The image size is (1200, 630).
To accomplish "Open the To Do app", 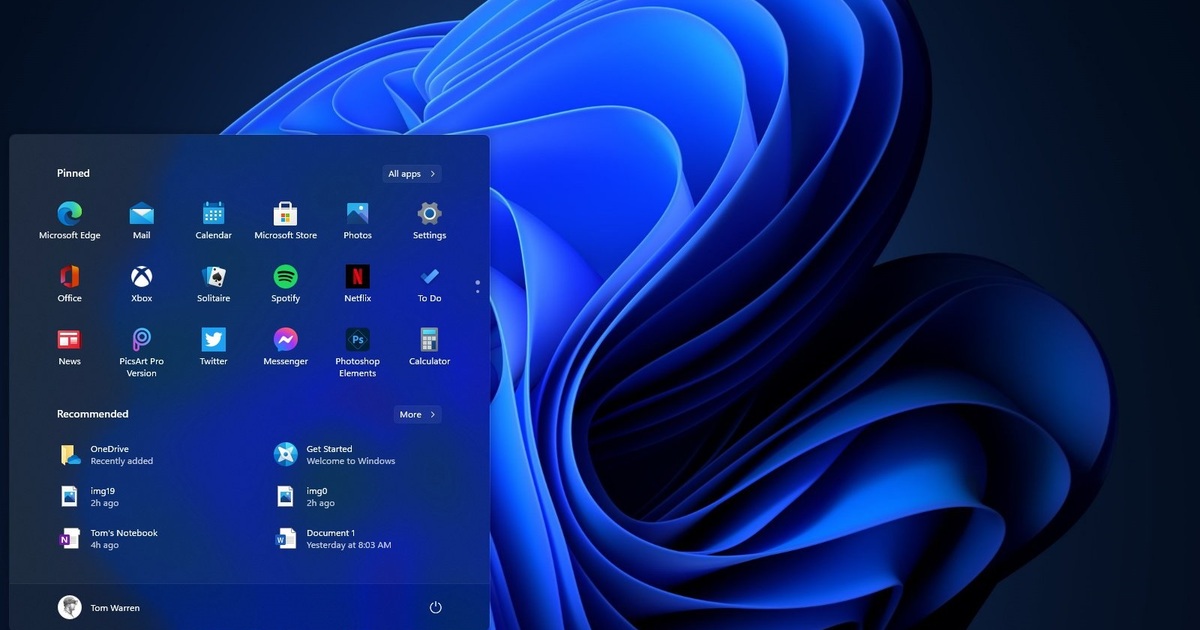I will pyautogui.click(x=430, y=284).
